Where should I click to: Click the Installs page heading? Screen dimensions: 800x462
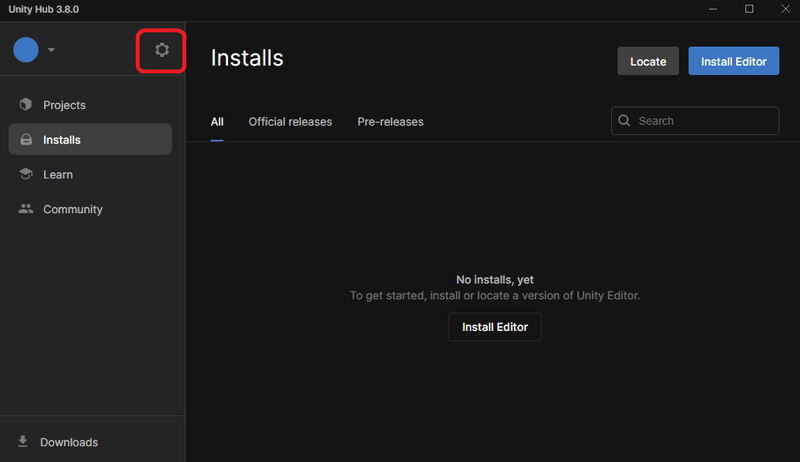pos(247,58)
